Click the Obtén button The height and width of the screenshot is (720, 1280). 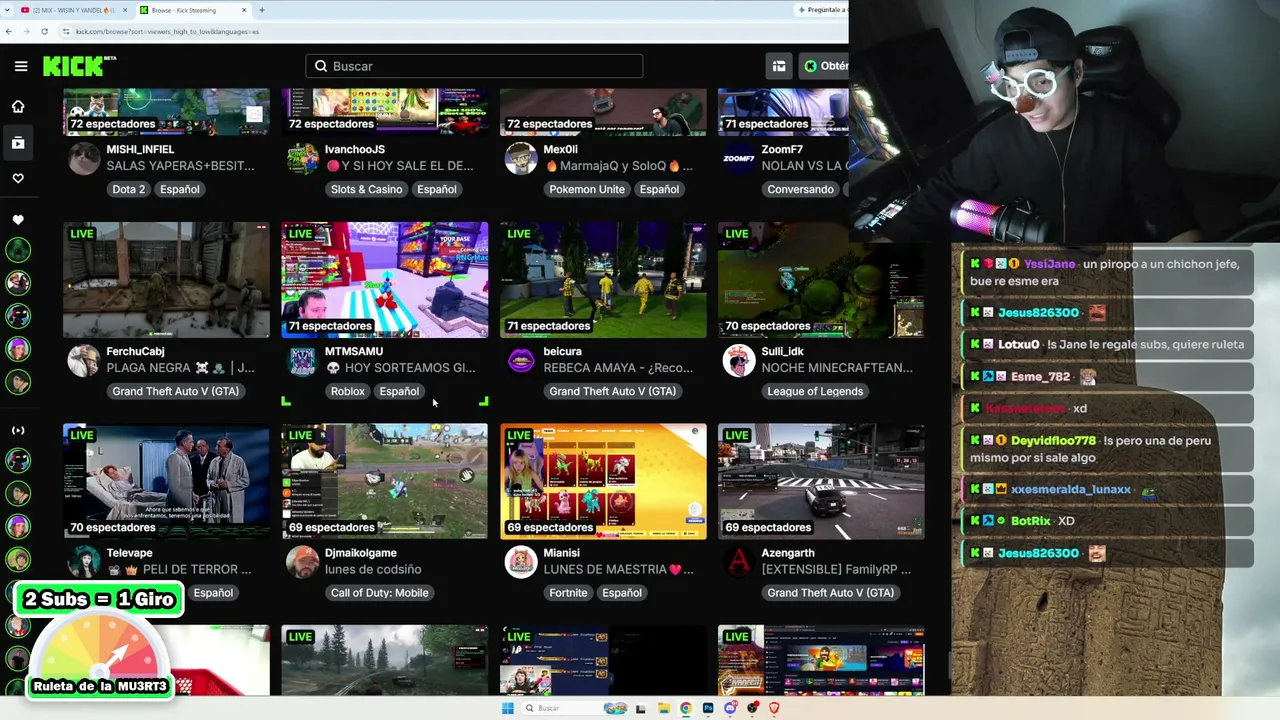pos(825,66)
